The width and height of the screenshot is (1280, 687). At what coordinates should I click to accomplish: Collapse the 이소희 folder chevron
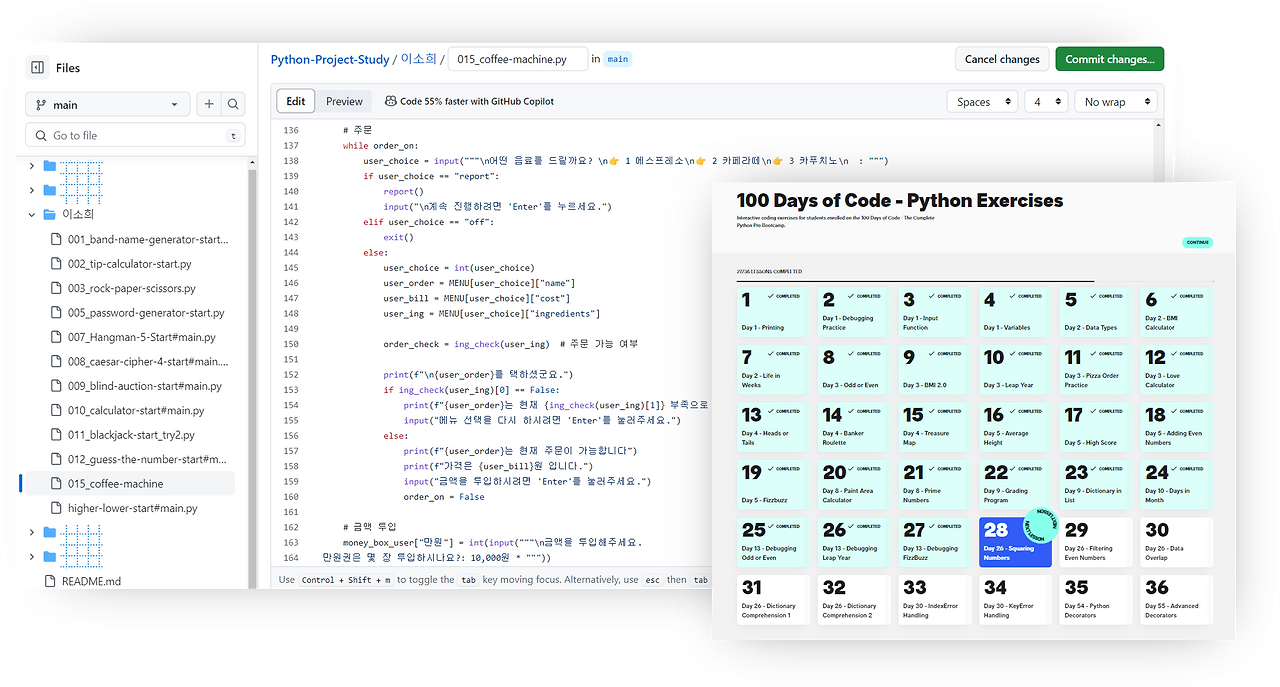(31, 214)
